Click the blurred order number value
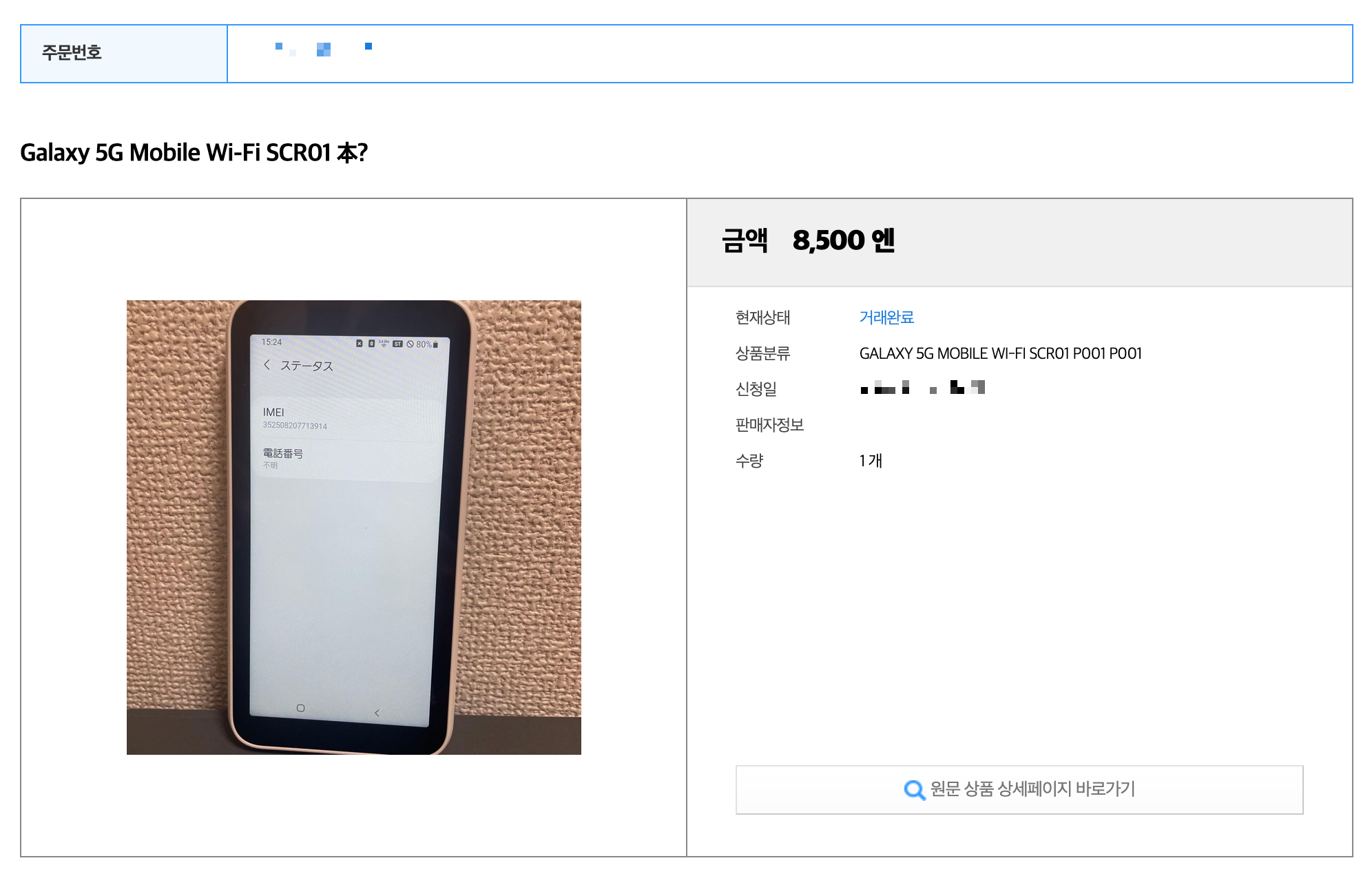The height and width of the screenshot is (876, 1372). point(324,49)
